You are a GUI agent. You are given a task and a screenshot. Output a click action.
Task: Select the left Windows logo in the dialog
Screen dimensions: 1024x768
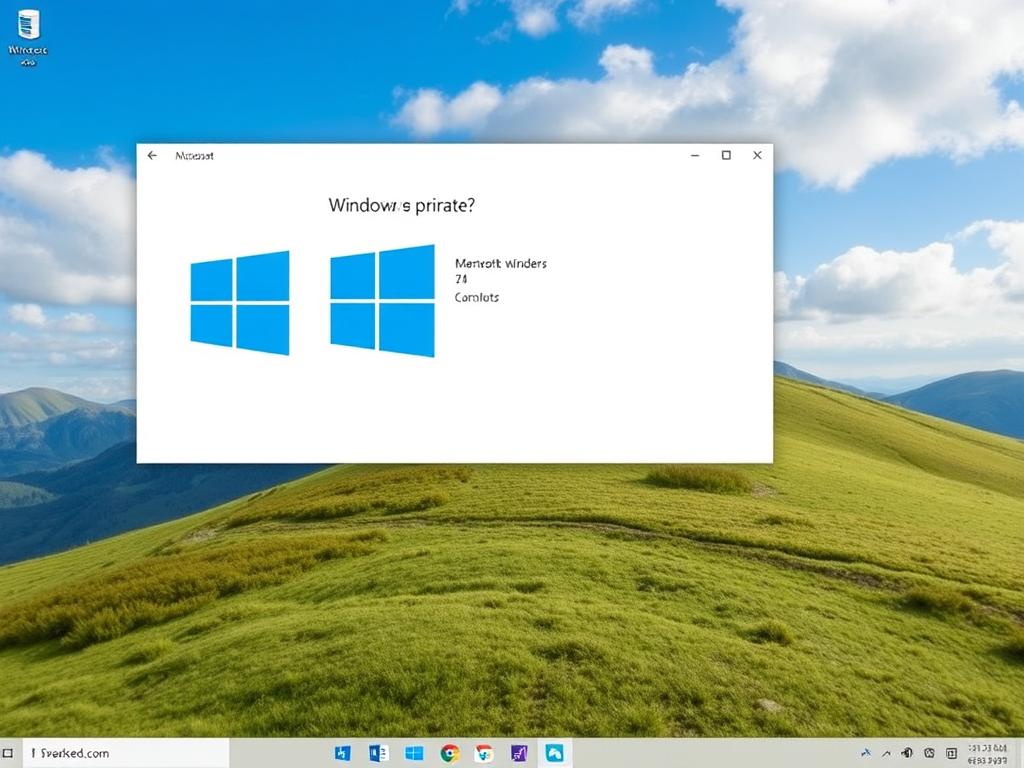point(240,302)
